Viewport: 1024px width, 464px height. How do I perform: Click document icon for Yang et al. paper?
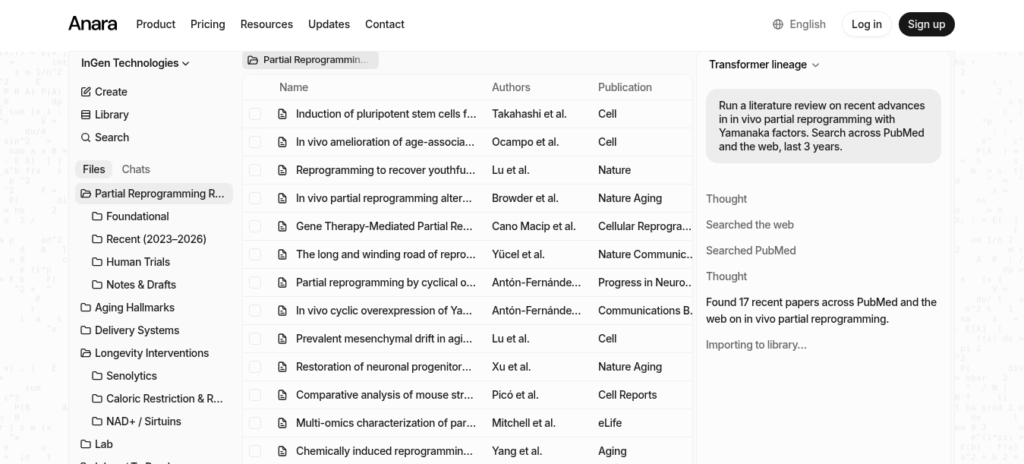(x=282, y=451)
